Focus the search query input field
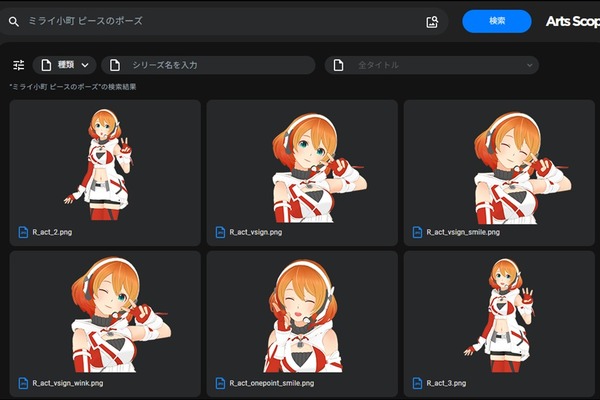The height and width of the screenshot is (400, 600). [224, 21]
